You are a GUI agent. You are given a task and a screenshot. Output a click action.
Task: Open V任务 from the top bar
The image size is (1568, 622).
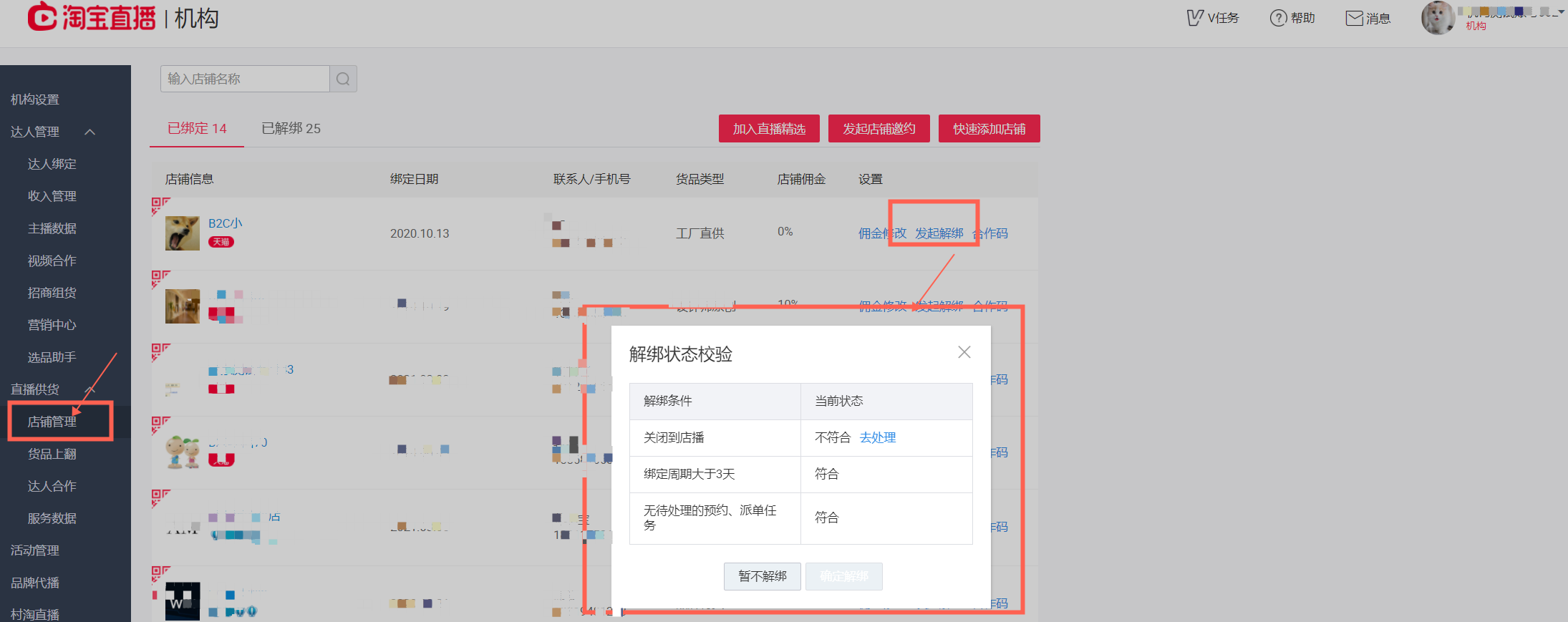coord(1212,18)
